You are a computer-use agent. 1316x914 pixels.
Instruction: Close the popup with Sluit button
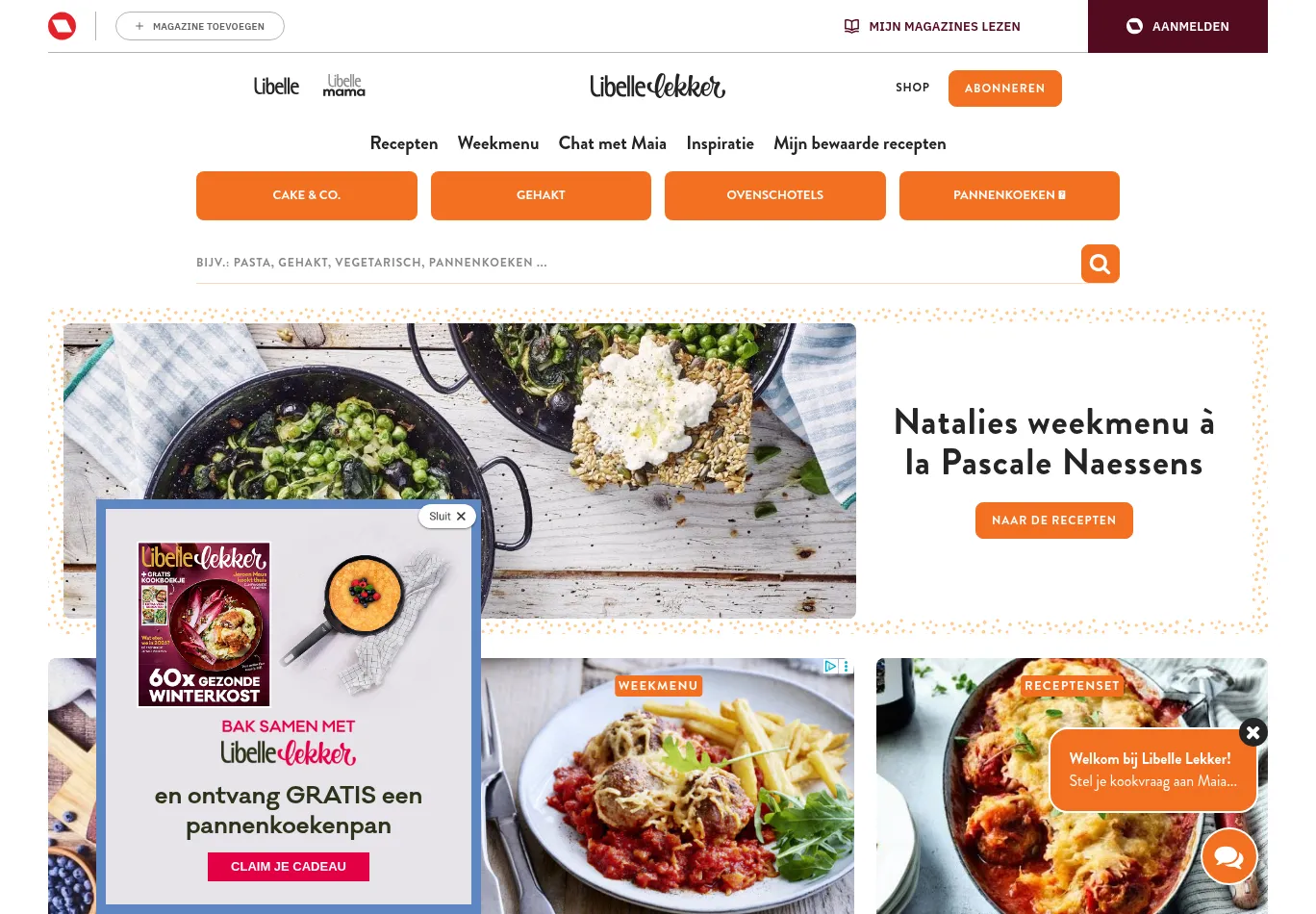447,517
